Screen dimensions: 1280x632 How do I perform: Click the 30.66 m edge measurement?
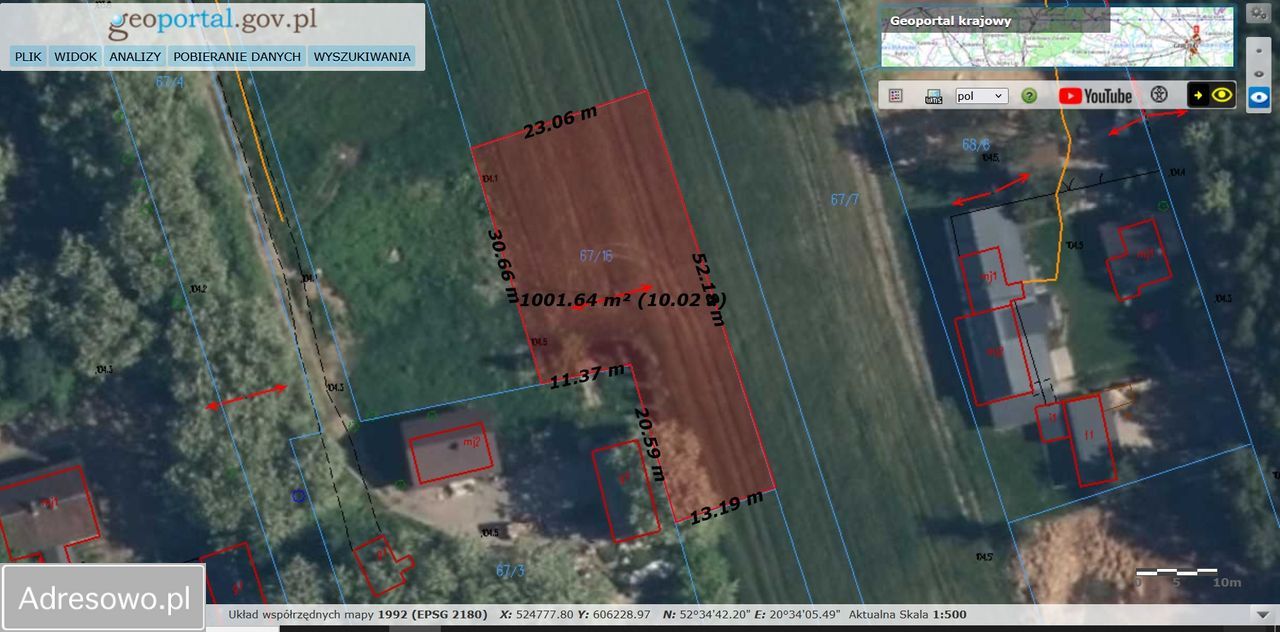(502, 265)
